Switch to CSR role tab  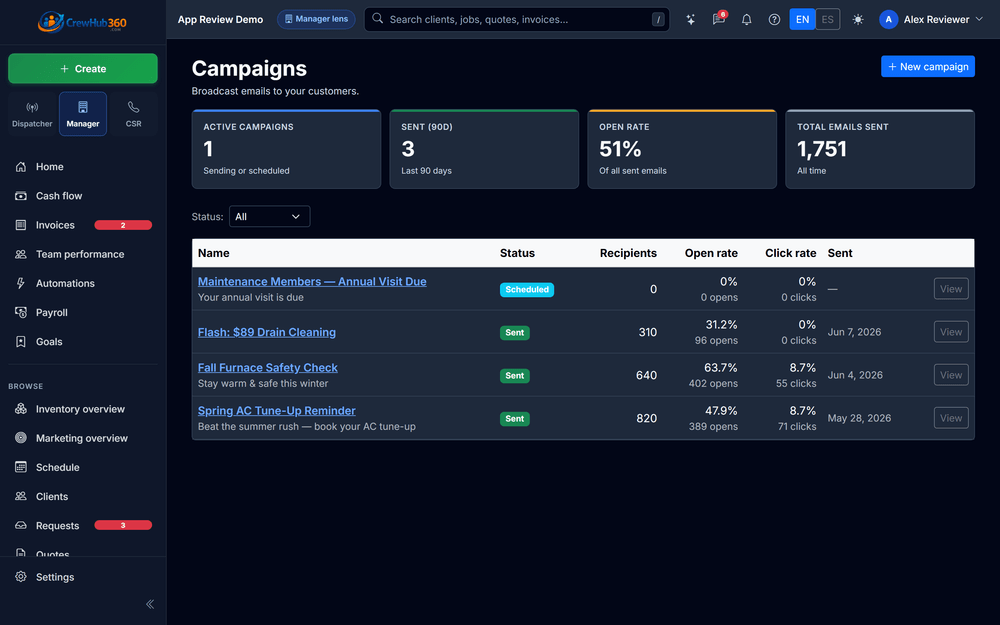pos(133,114)
